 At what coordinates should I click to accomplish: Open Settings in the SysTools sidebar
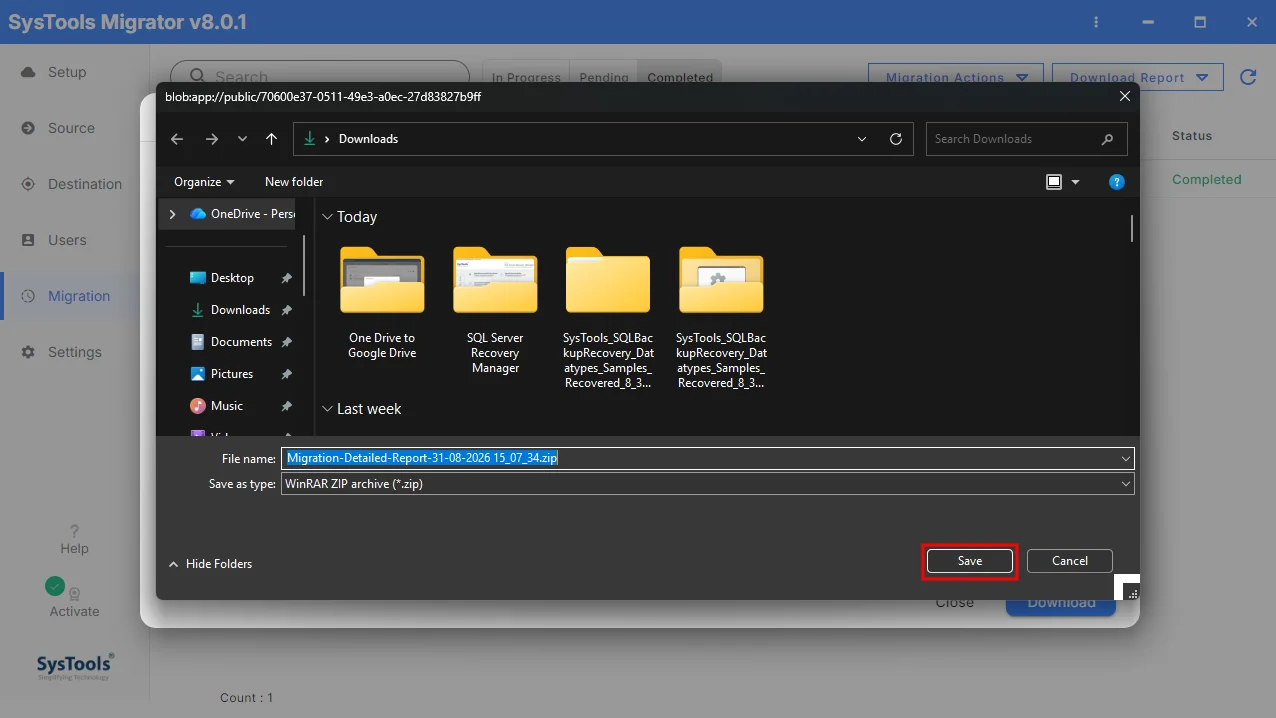63,352
